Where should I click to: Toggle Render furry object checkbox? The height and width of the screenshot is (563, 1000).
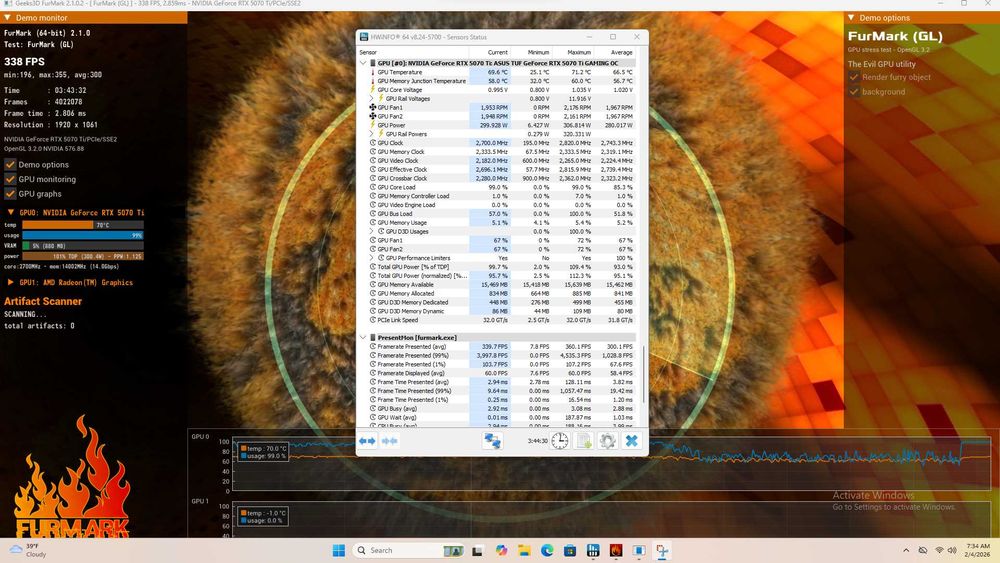854,77
